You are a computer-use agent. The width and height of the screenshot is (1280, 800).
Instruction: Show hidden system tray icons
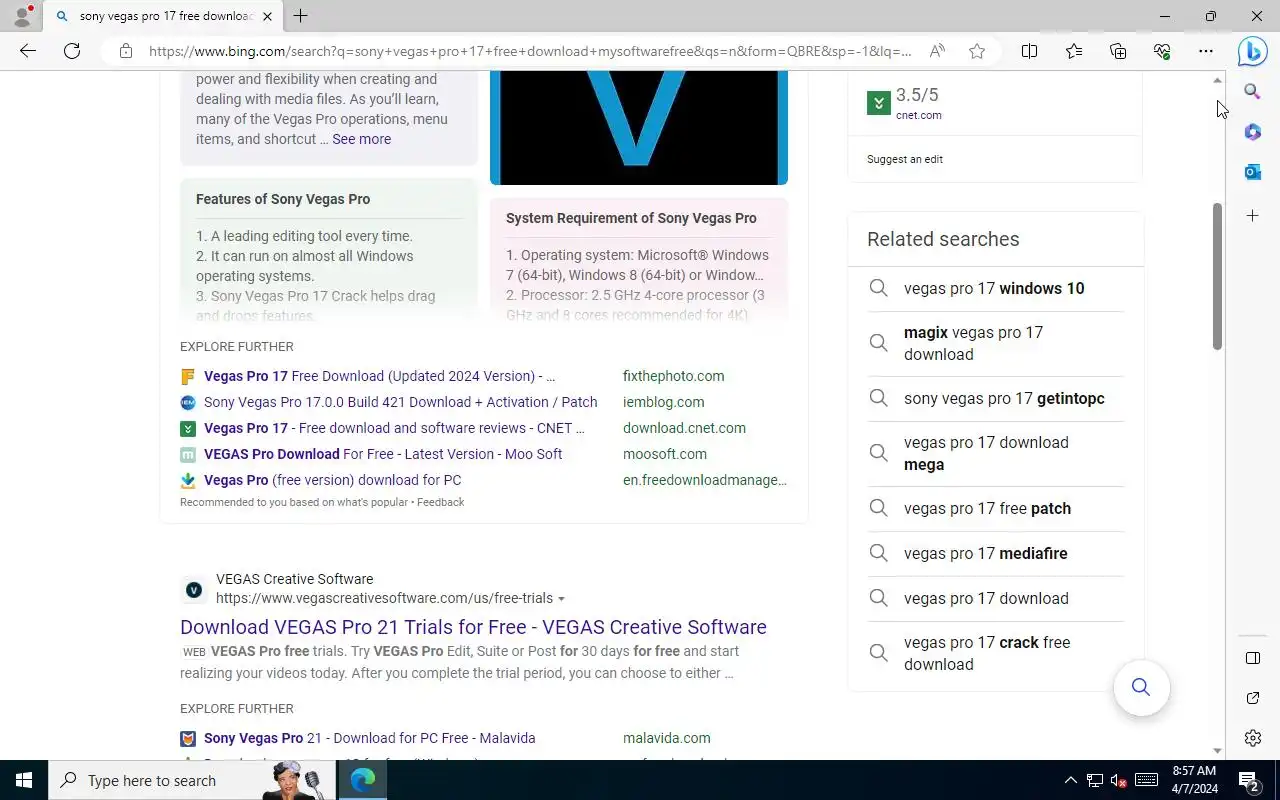(x=1070, y=780)
